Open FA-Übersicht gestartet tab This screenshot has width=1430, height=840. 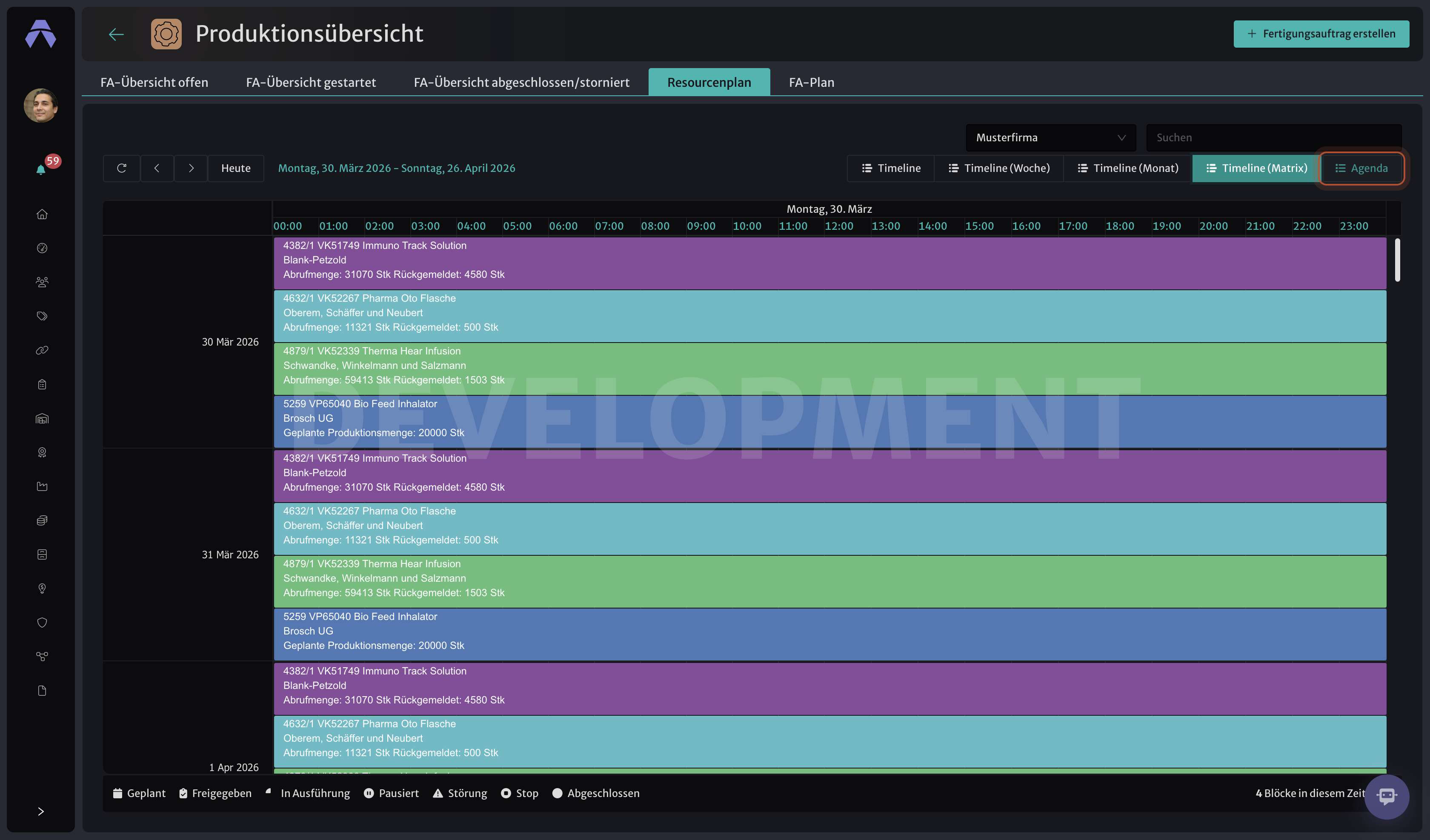coord(311,82)
